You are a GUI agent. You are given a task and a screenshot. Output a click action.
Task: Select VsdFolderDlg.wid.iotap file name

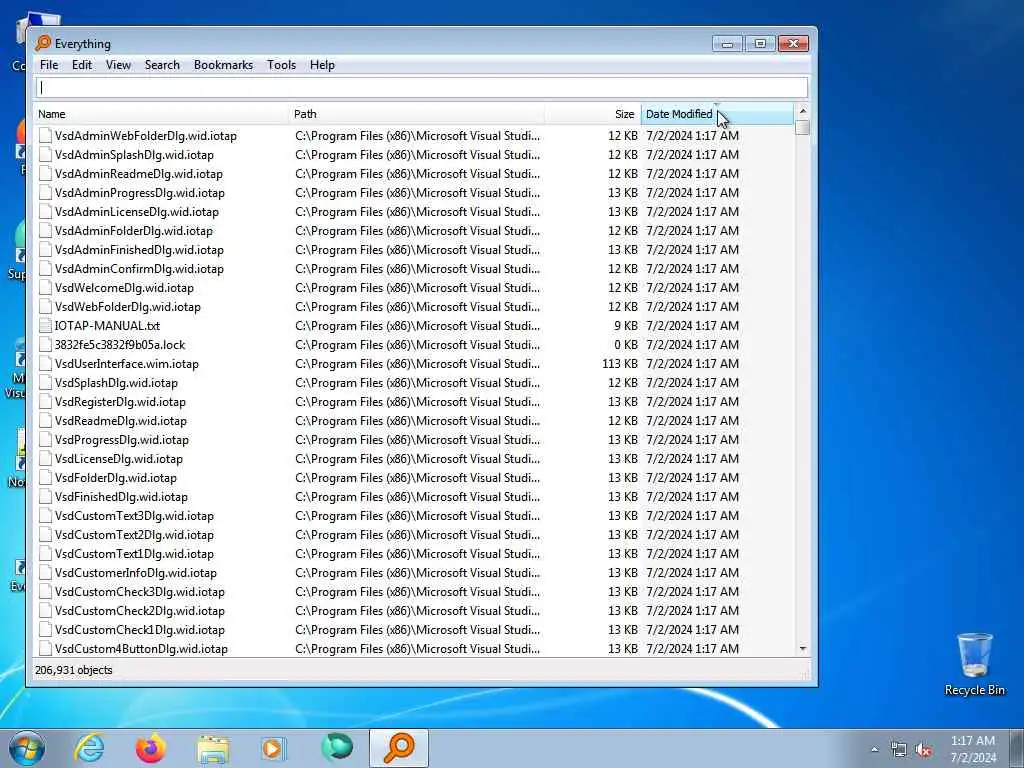116,477
